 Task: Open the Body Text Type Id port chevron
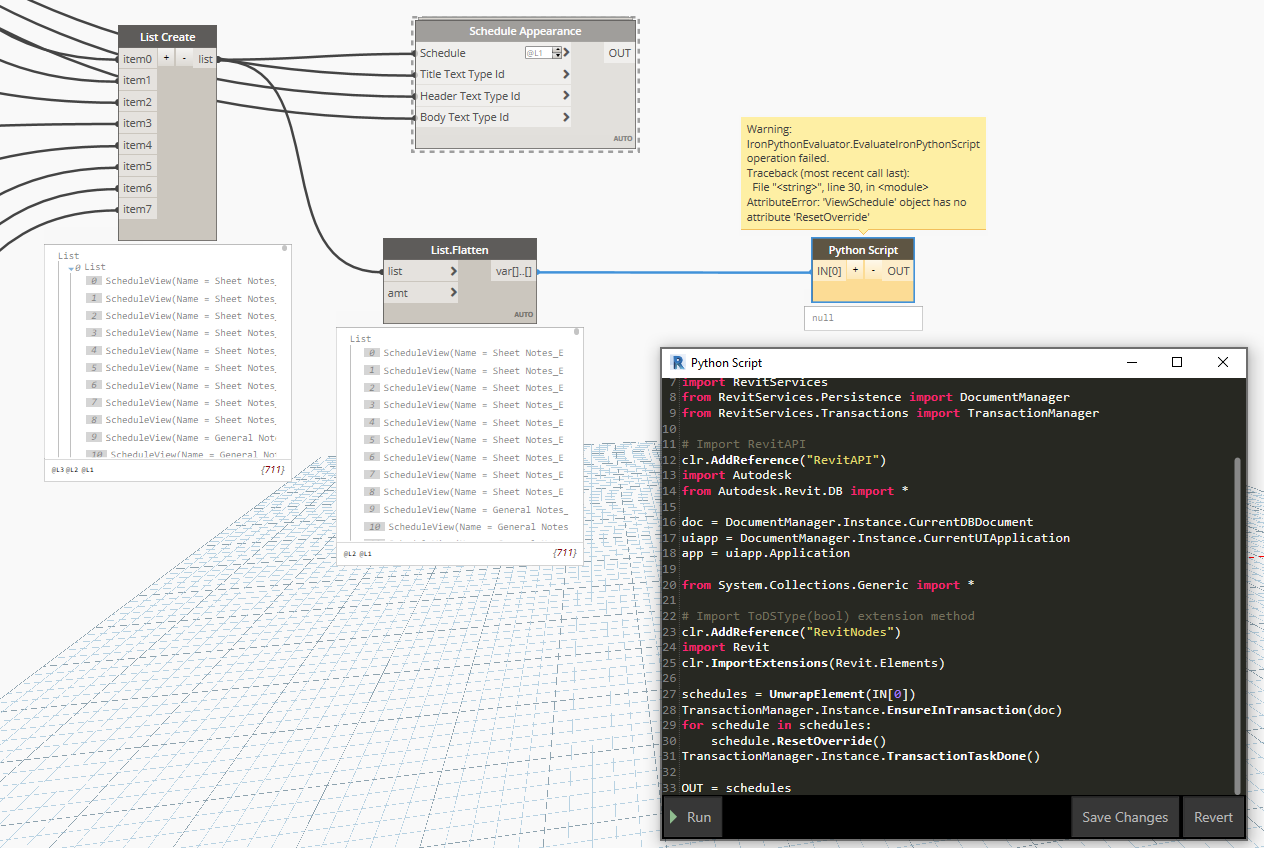567,117
